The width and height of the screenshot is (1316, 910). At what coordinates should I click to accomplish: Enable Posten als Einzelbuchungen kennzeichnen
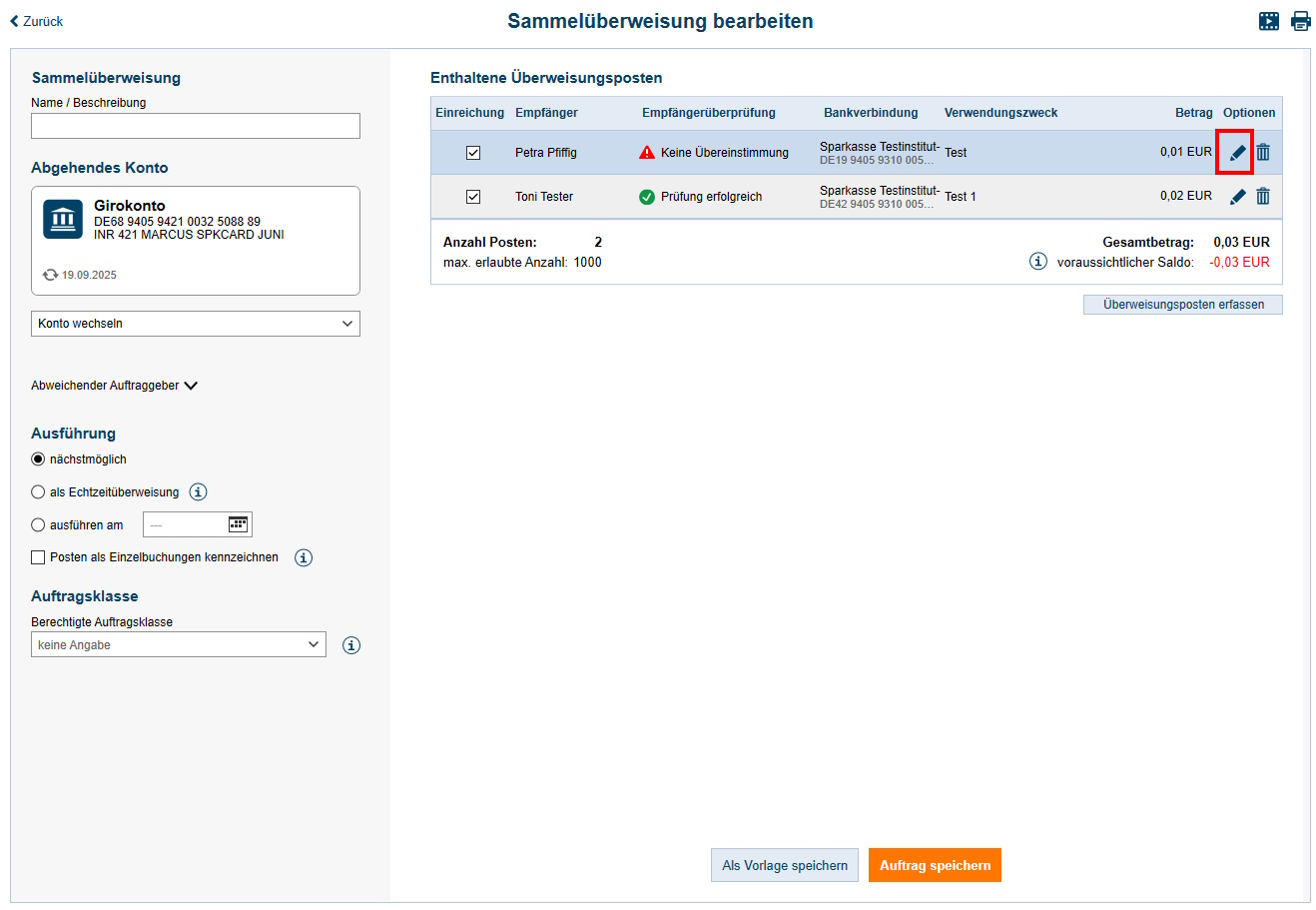point(37,557)
